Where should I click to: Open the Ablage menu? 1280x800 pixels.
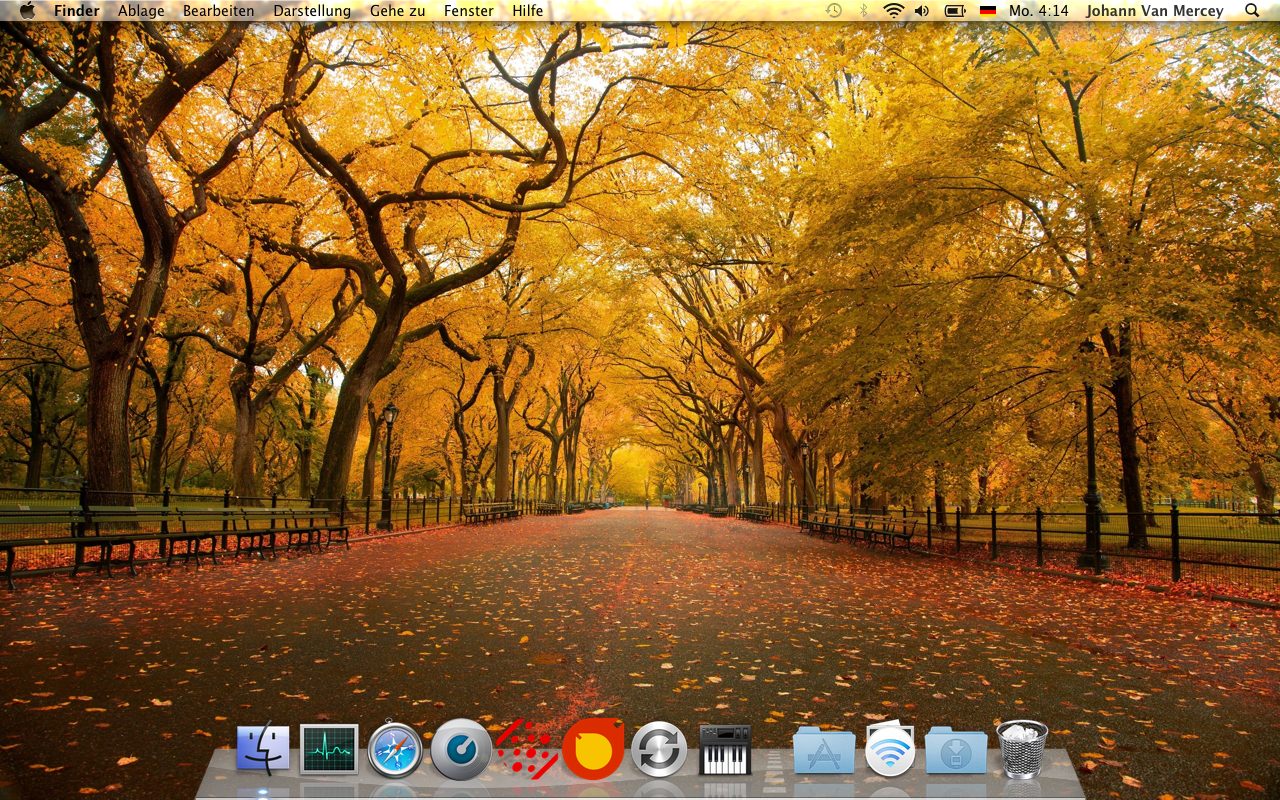pos(141,10)
